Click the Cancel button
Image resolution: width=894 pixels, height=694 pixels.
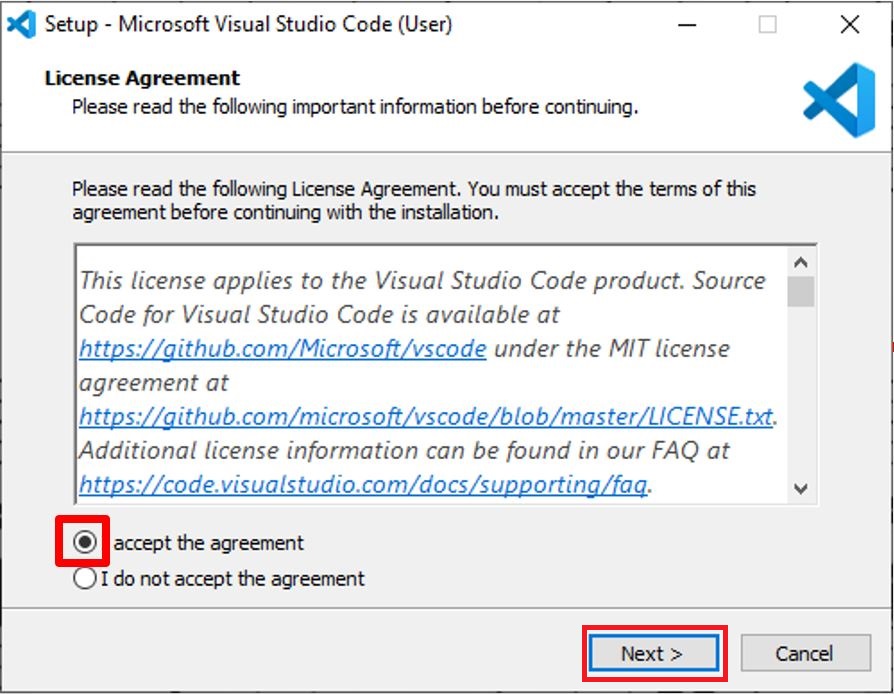click(x=805, y=654)
